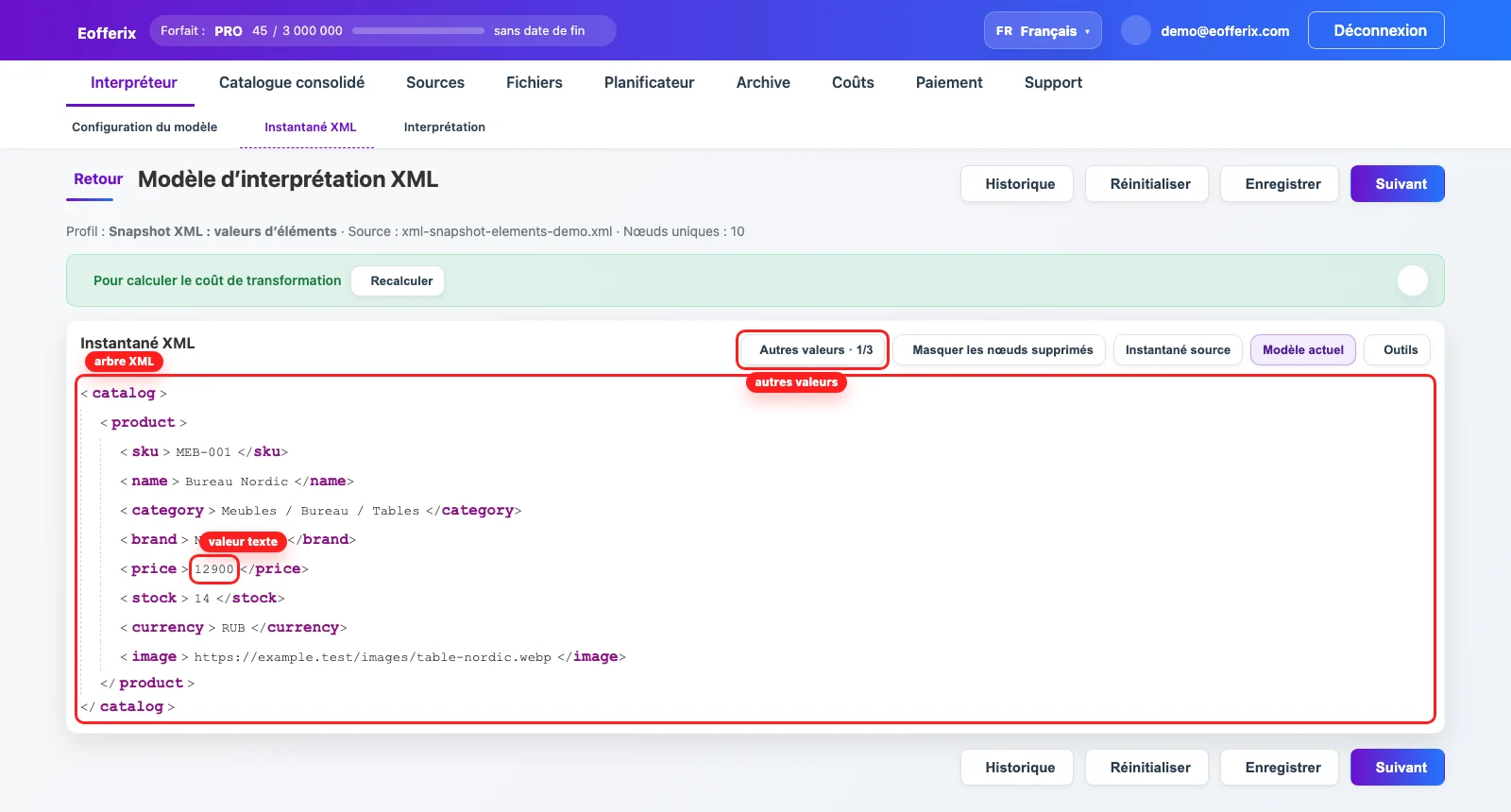Select the opening catalog node
This screenshot has height=812, width=1511.
pyautogui.click(x=124, y=393)
